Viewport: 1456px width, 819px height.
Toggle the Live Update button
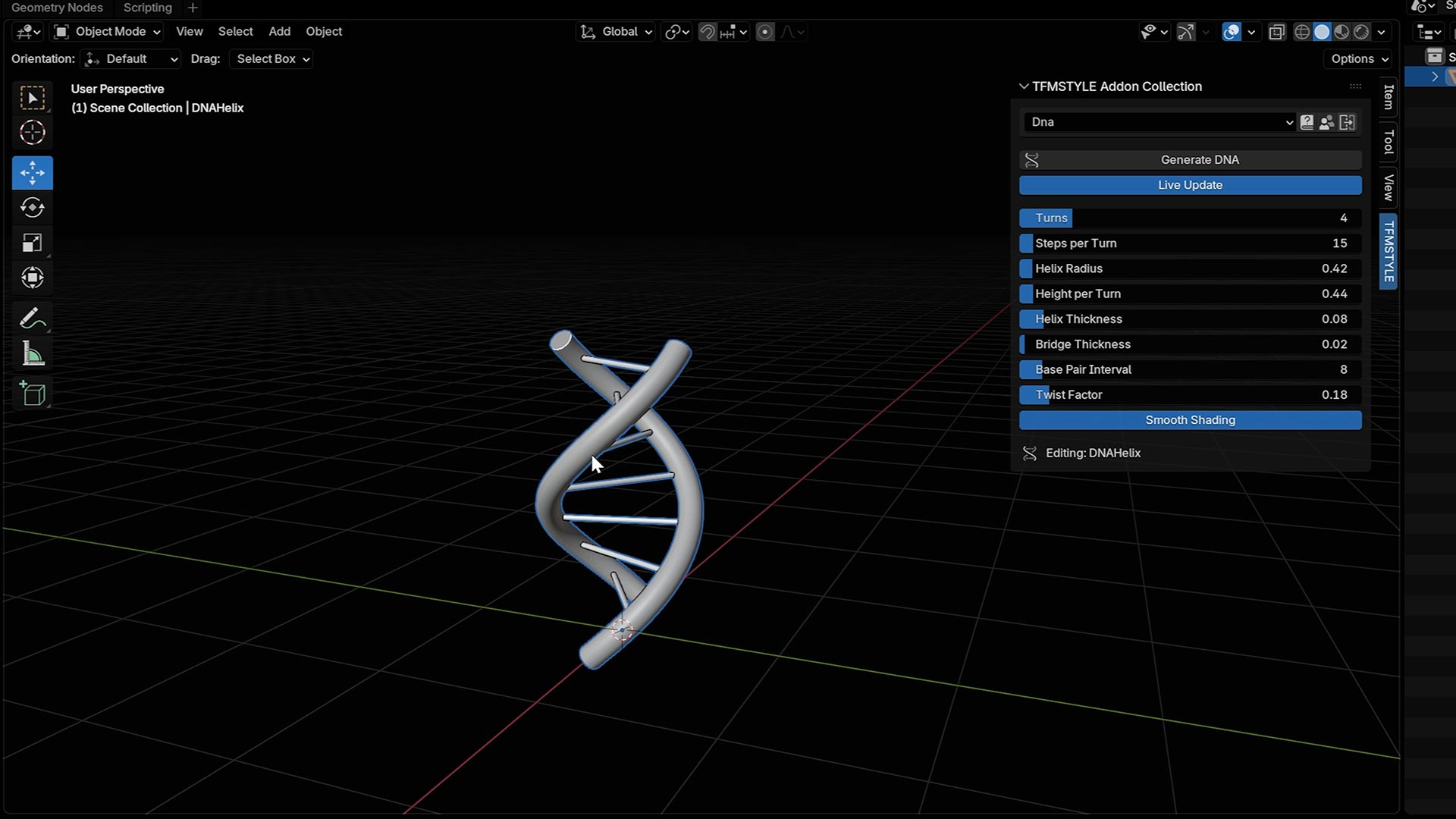tap(1190, 185)
